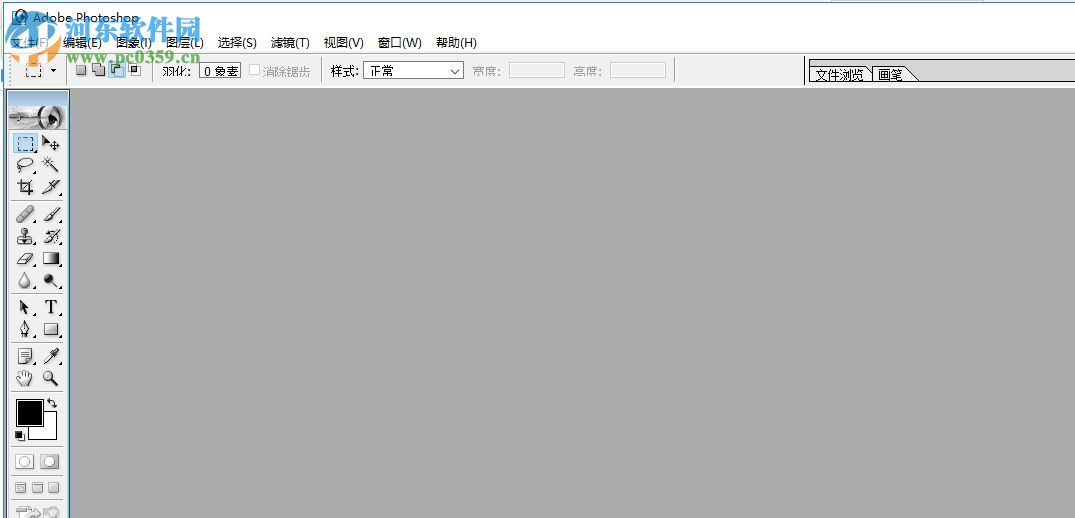The height and width of the screenshot is (518, 1075).
Task: Select the Eraser tool
Action: coord(25,258)
